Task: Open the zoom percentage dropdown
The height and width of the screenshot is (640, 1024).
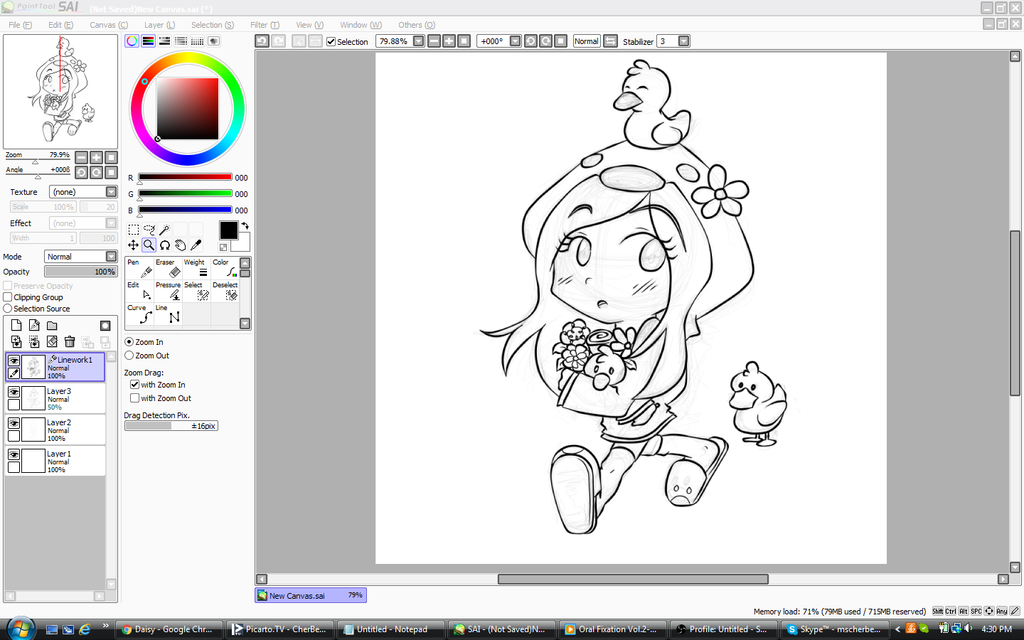Action: pyautogui.click(x=419, y=41)
